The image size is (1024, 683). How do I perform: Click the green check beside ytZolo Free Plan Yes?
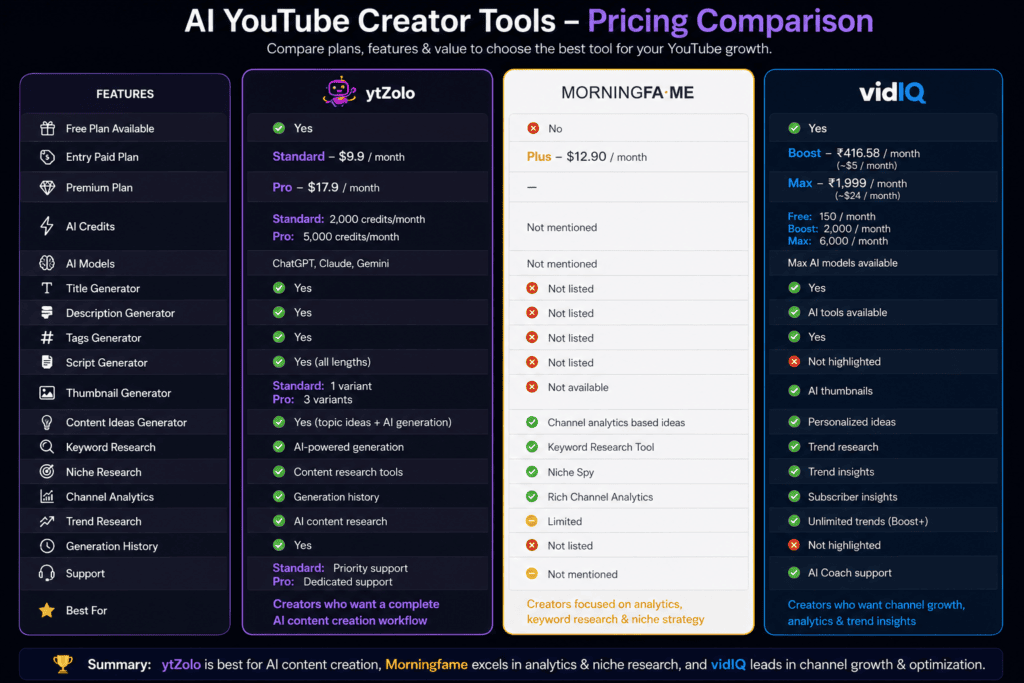pos(279,128)
